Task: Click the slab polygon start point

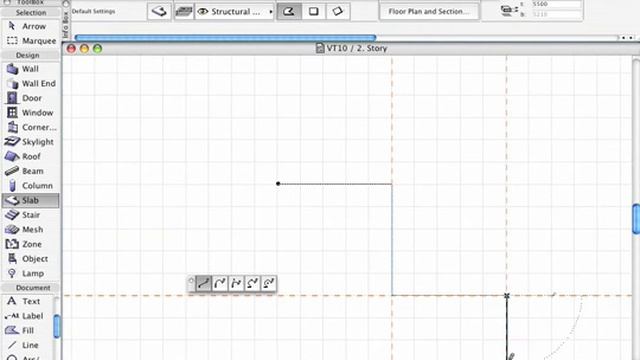Action: (x=278, y=184)
